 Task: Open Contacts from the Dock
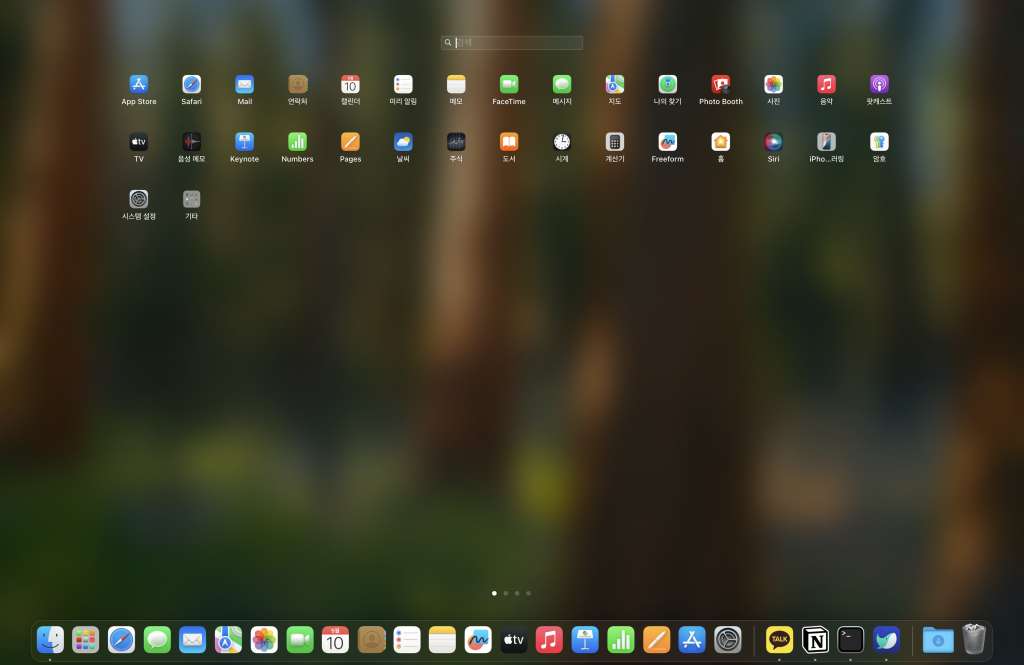point(371,640)
